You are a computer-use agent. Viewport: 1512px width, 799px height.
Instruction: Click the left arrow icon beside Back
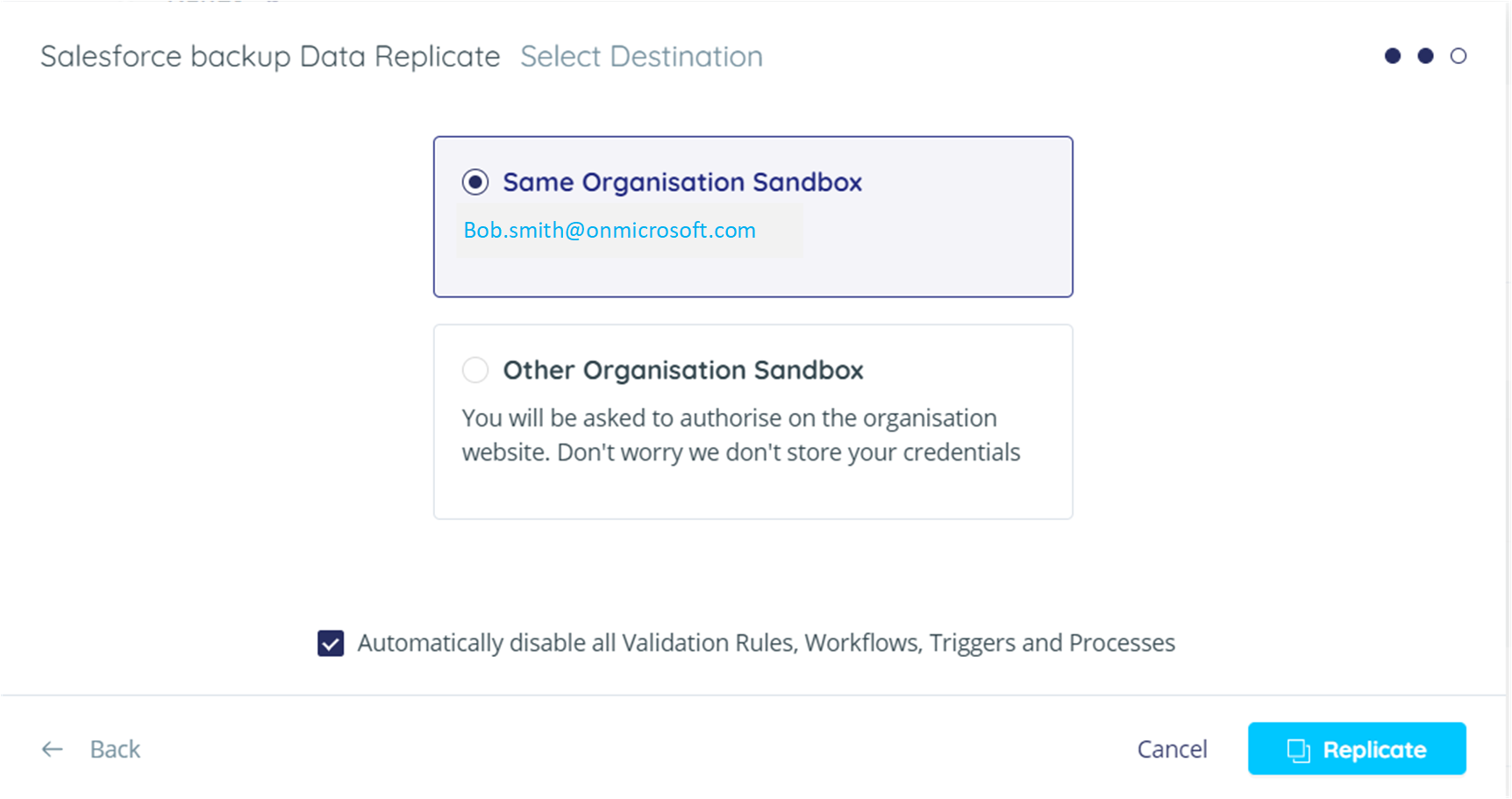click(x=53, y=749)
